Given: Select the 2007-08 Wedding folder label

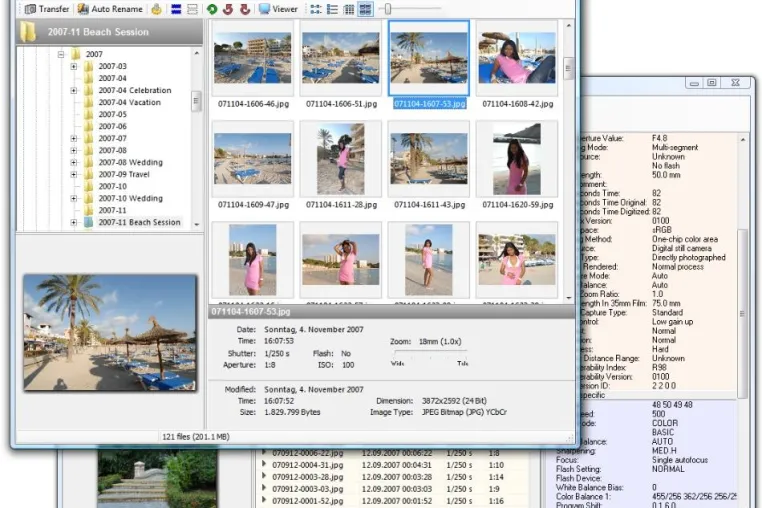Looking at the screenshot, I should pyautogui.click(x=130, y=162).
